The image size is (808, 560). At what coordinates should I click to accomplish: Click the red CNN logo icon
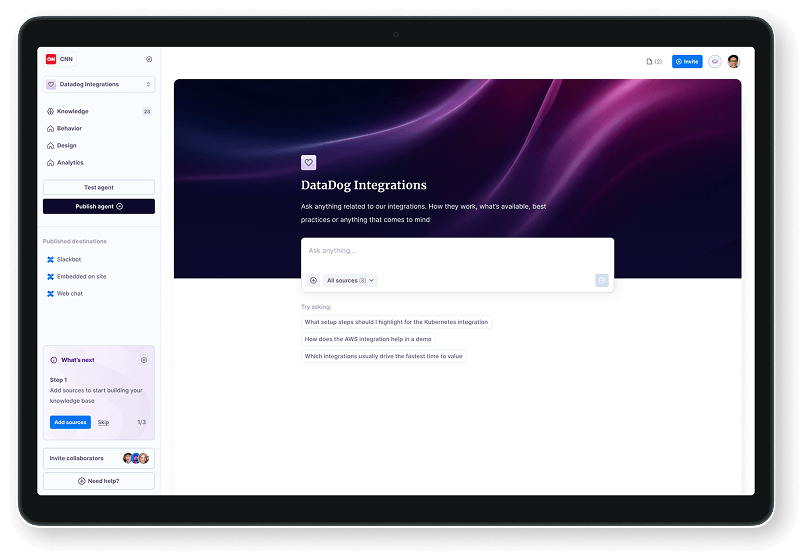pos(51,59)
